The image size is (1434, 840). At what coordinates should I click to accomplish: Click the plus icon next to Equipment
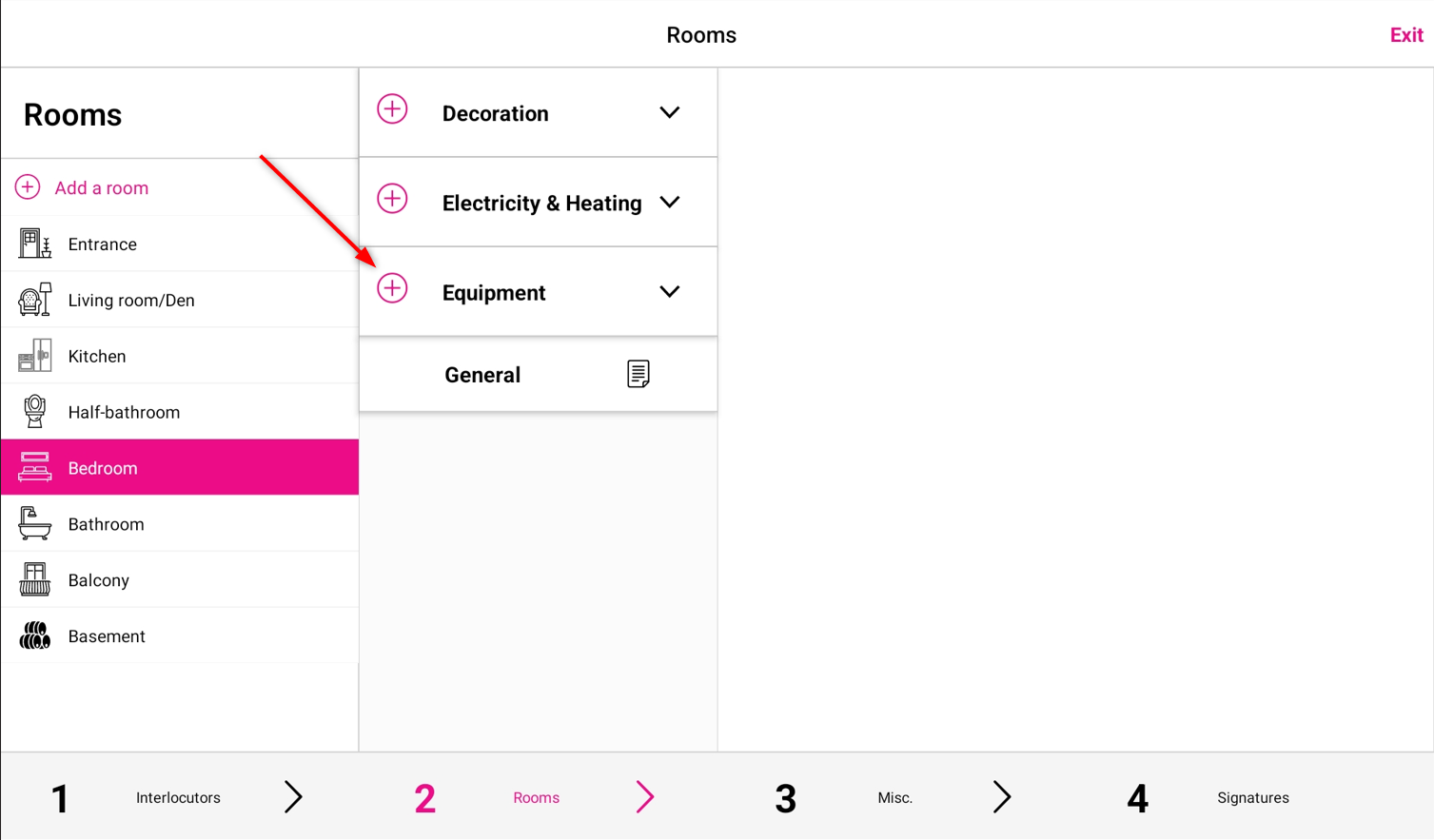tap(392, 288)
